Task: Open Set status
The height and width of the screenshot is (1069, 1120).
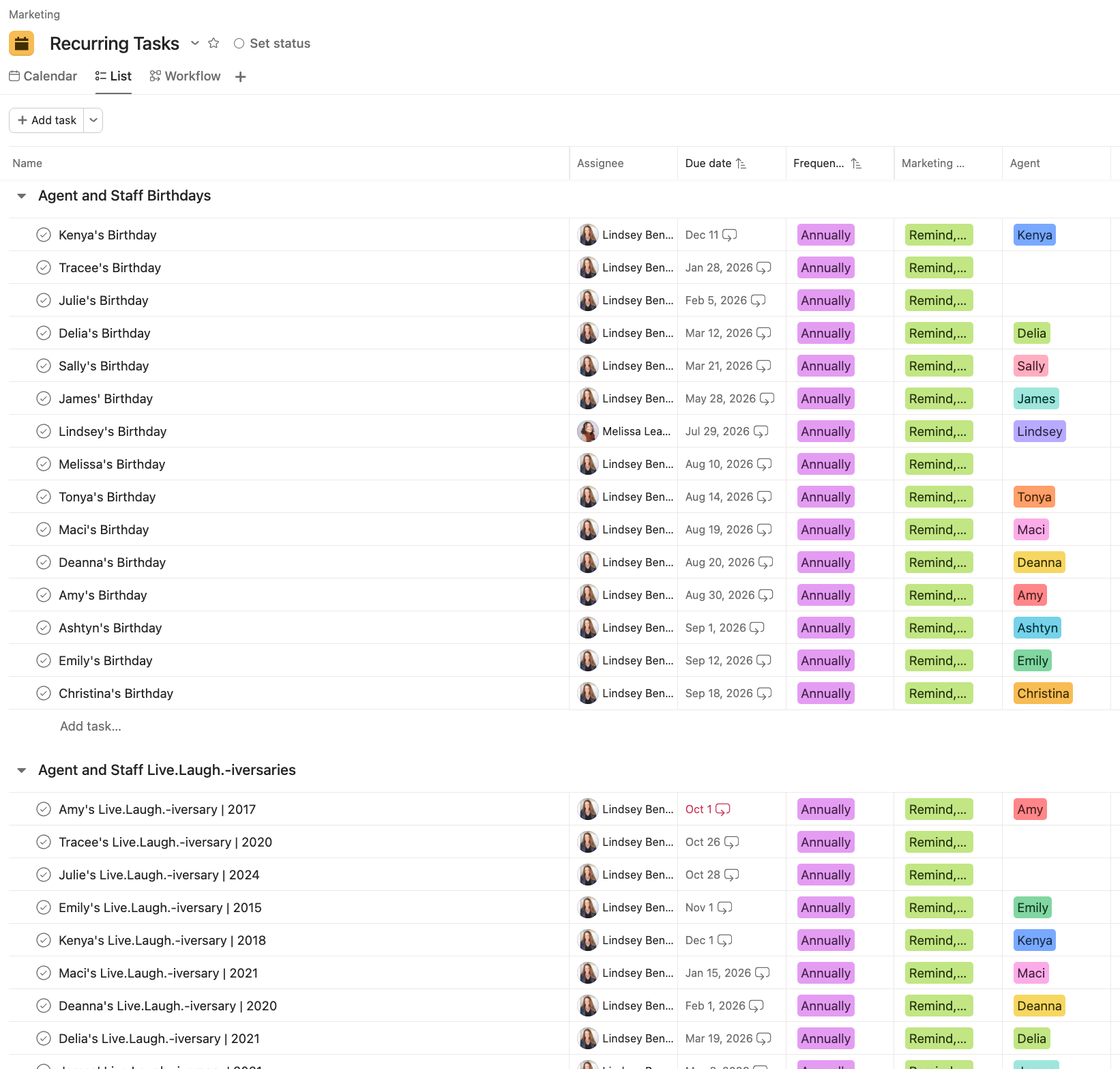Action: [280, 43]
